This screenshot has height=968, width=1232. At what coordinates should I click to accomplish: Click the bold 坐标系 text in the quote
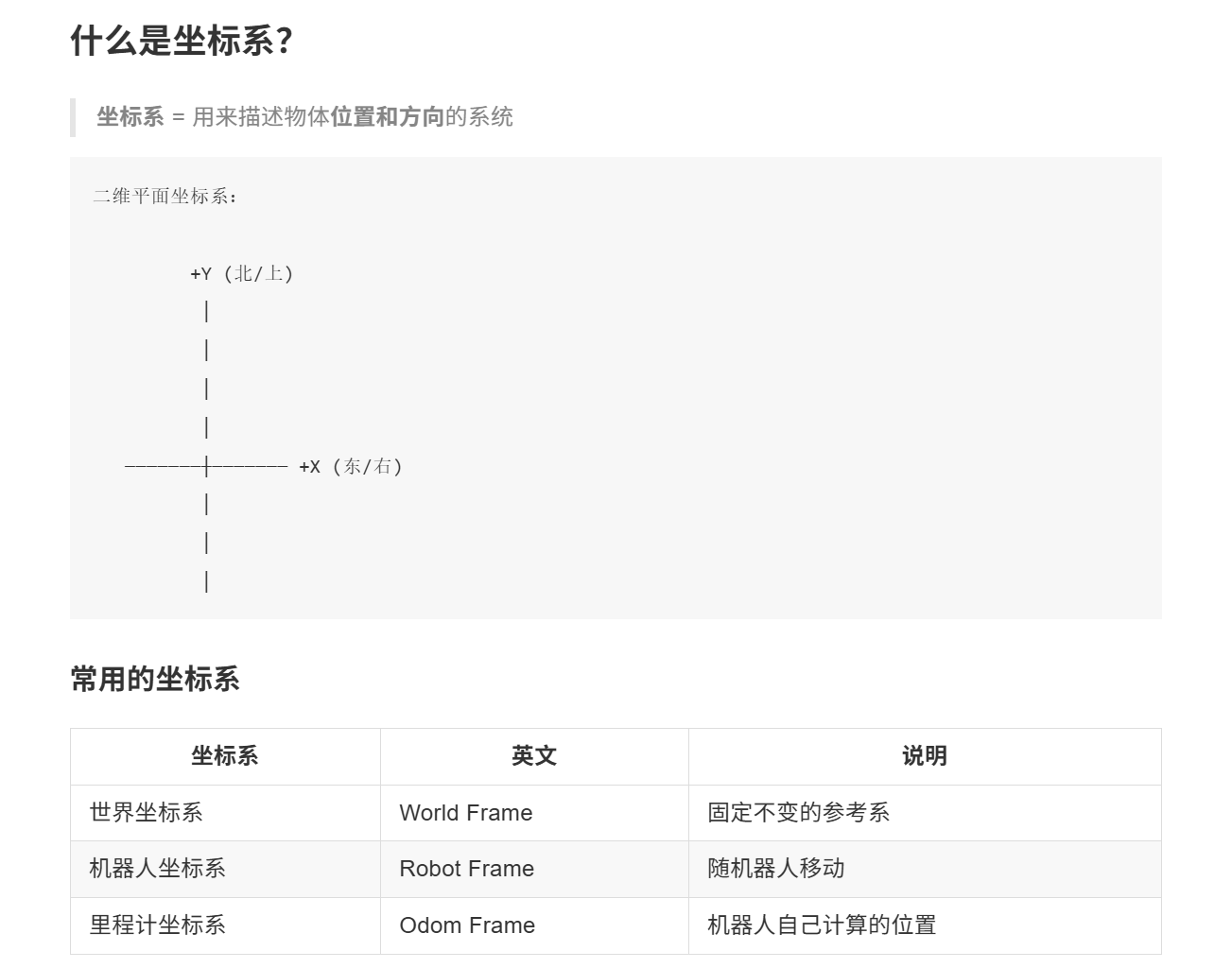[130, 117]
